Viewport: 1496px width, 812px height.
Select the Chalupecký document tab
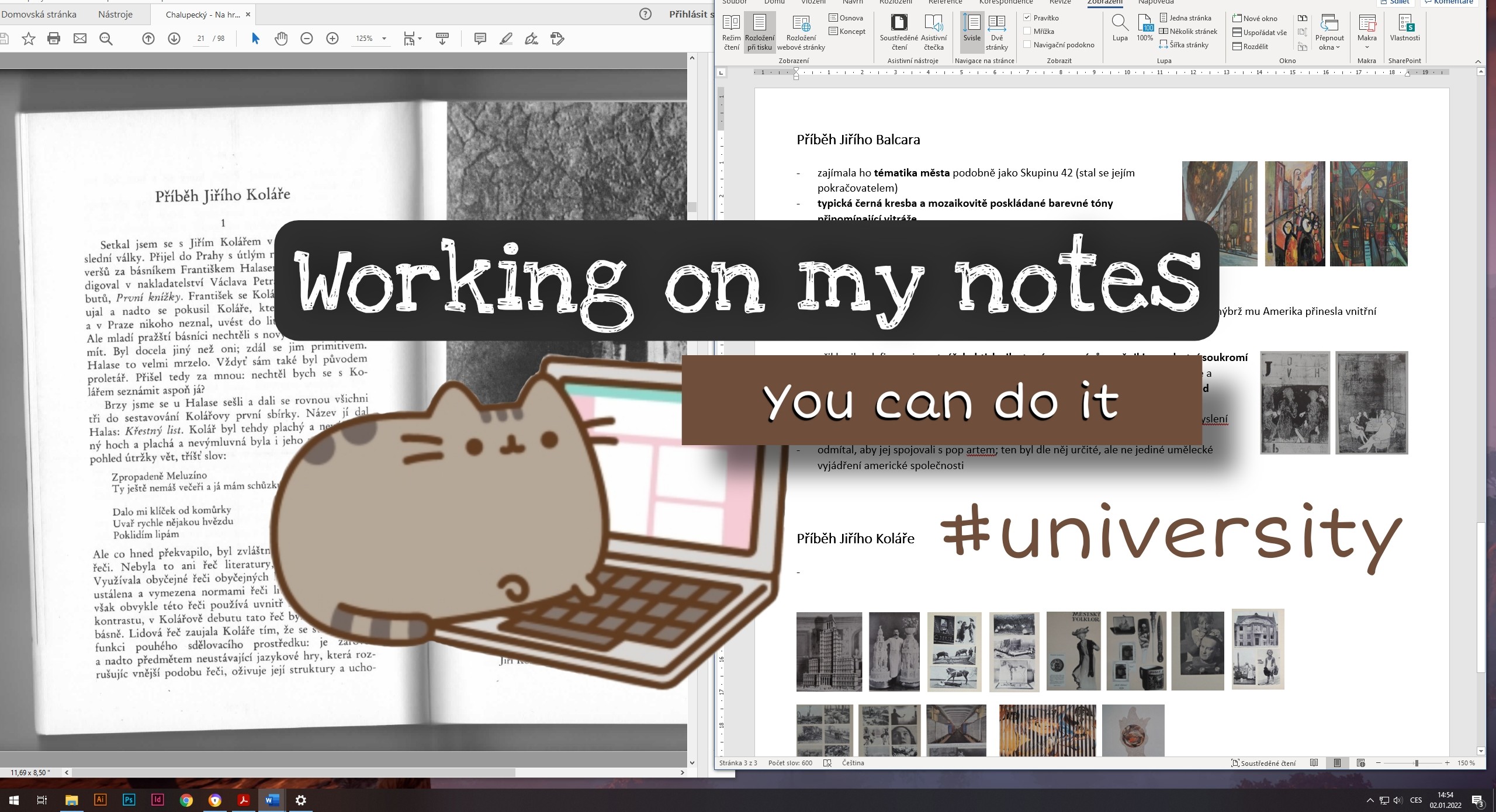click(203, 15)
